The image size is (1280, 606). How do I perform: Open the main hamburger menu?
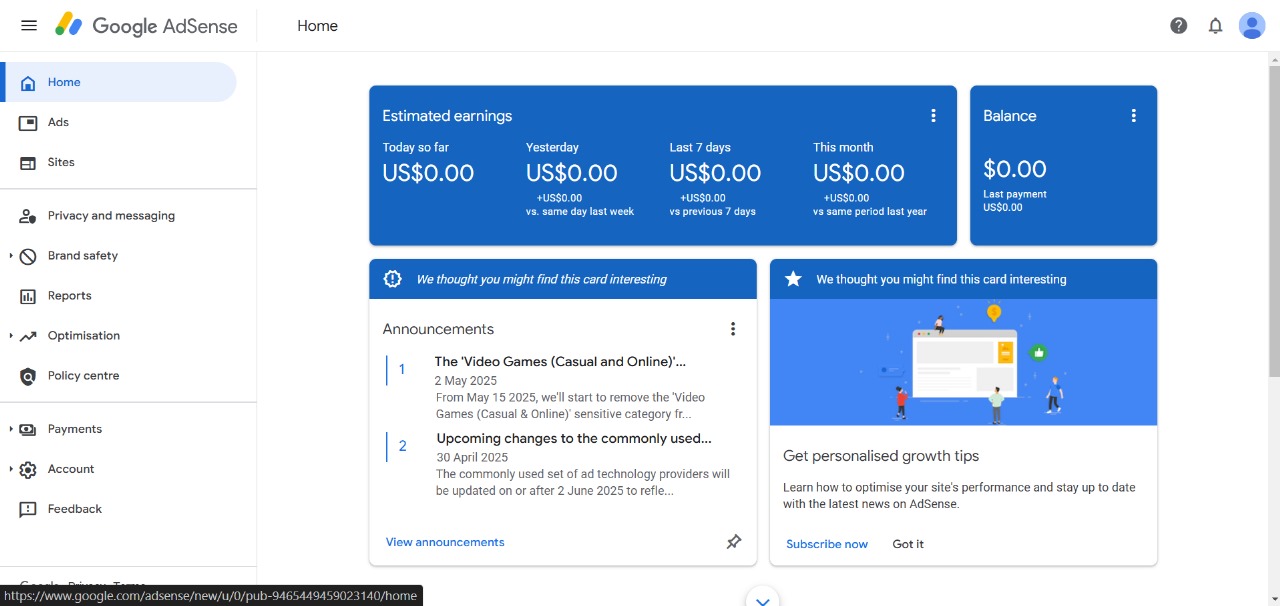pos(29,26)
